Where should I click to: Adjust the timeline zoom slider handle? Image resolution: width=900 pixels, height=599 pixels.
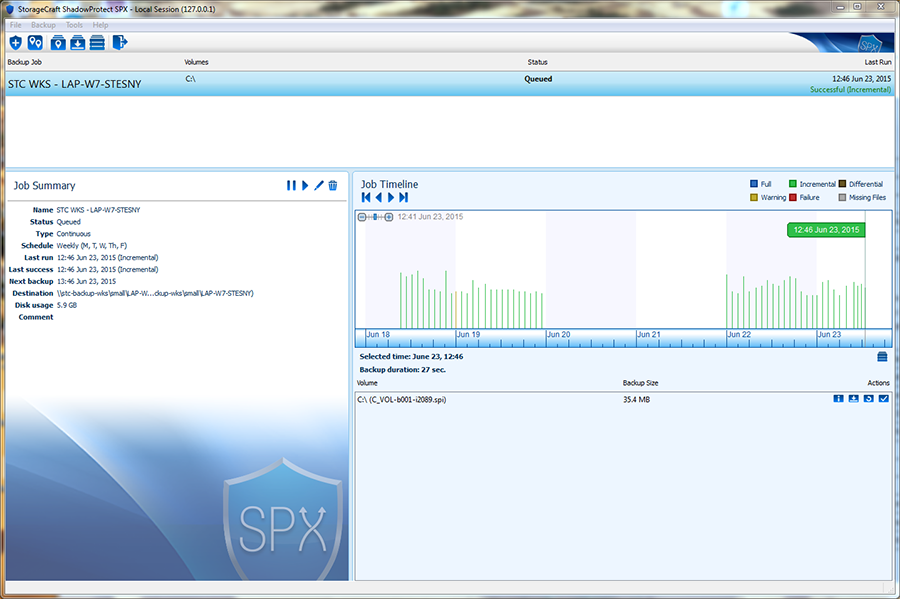click(375, 217)
